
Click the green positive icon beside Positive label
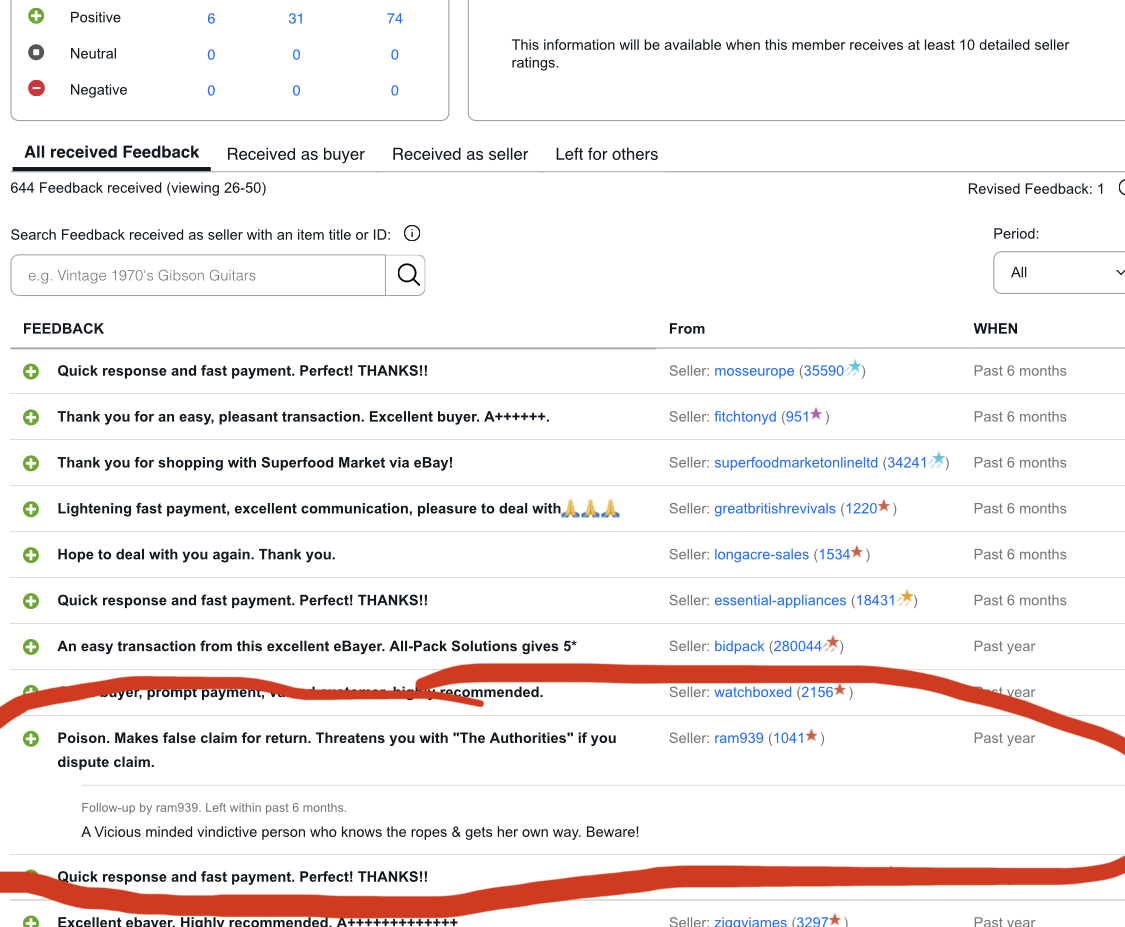click(36, 17)
